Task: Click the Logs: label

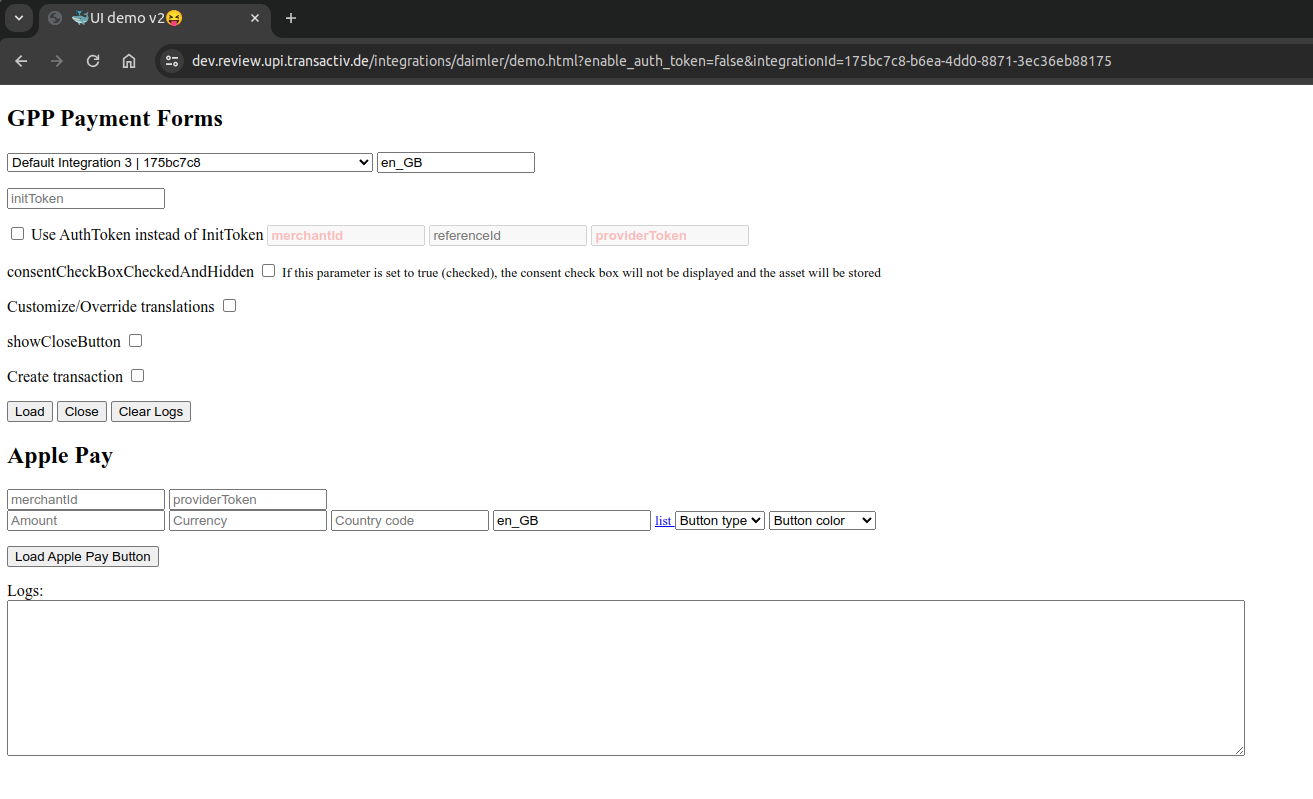Action: [25, 591]
